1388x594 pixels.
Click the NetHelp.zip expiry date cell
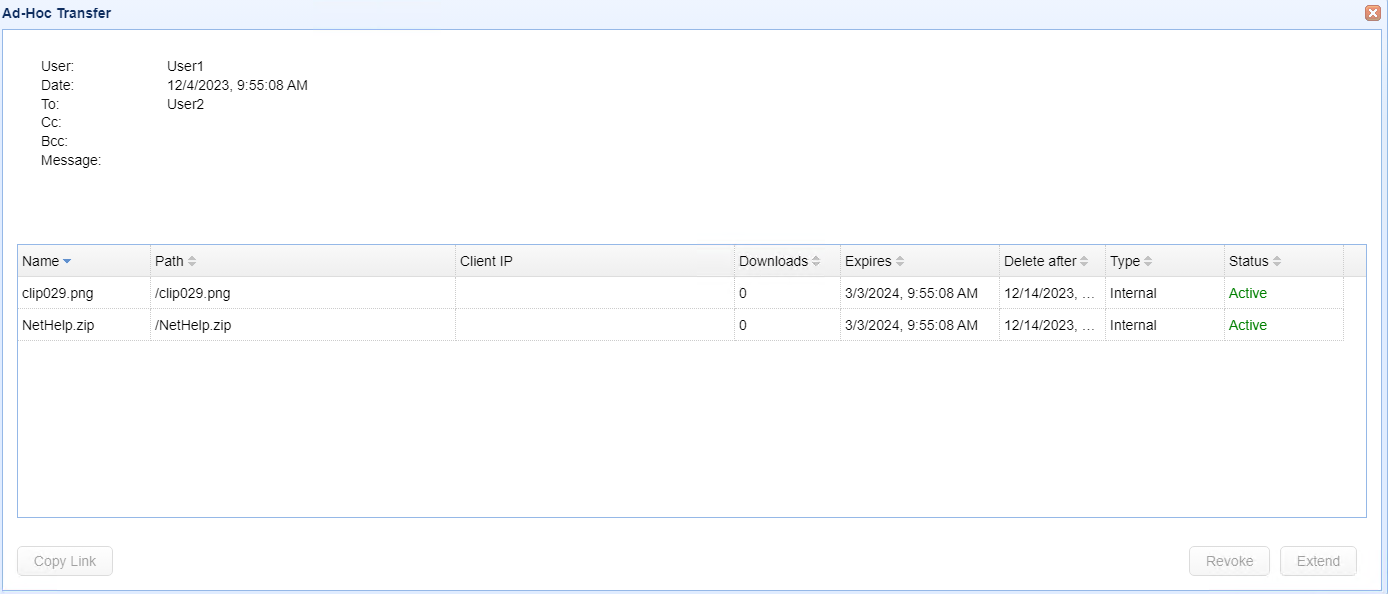coord(911,325)
